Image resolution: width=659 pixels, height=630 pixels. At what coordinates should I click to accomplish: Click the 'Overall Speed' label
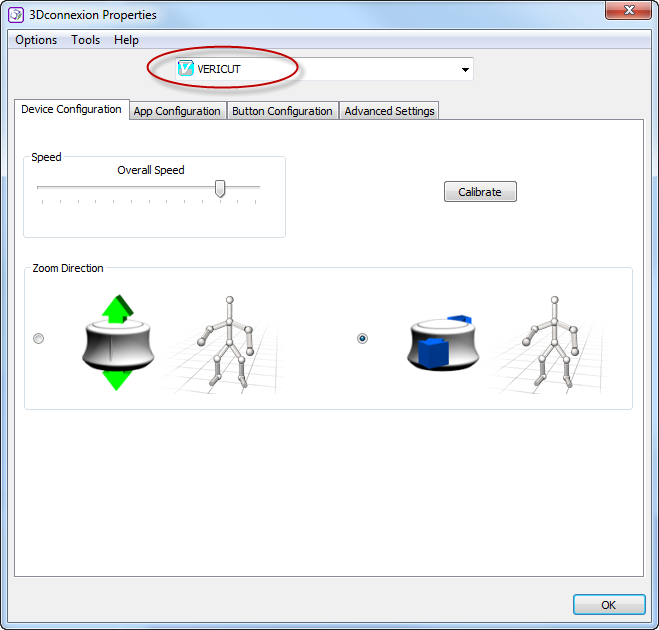click(x=151, y=170)
